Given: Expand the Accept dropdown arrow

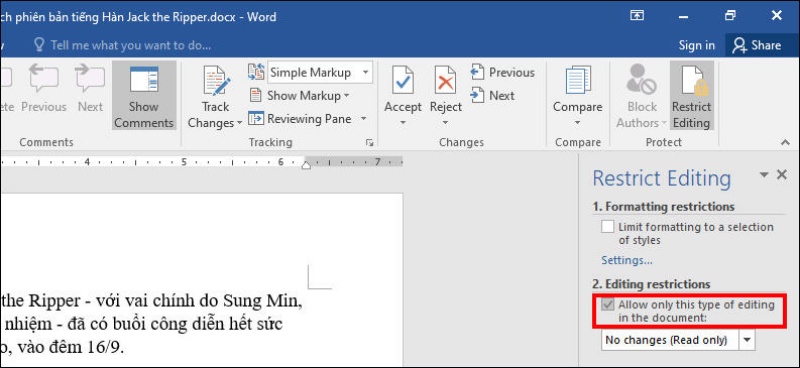Looking at the screenshot, I should point(403,123).
